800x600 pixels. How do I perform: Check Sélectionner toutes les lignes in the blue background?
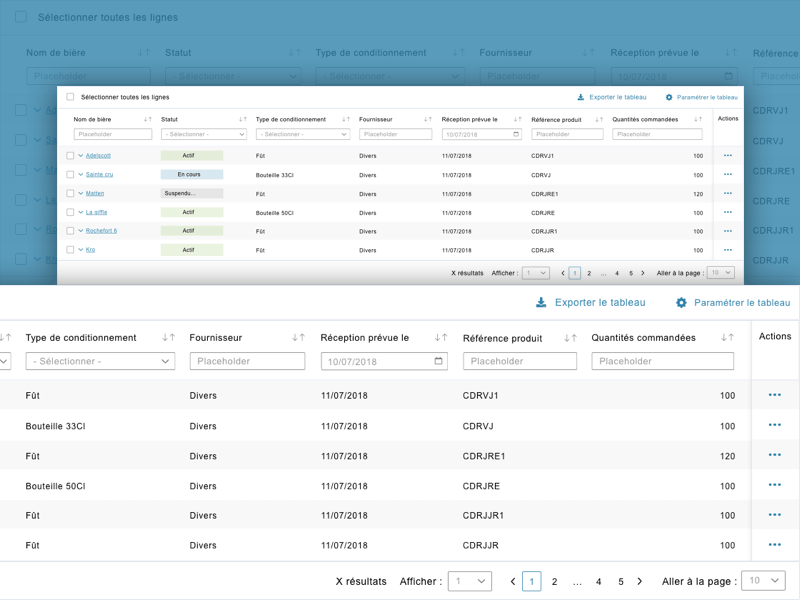click(21, 17)
